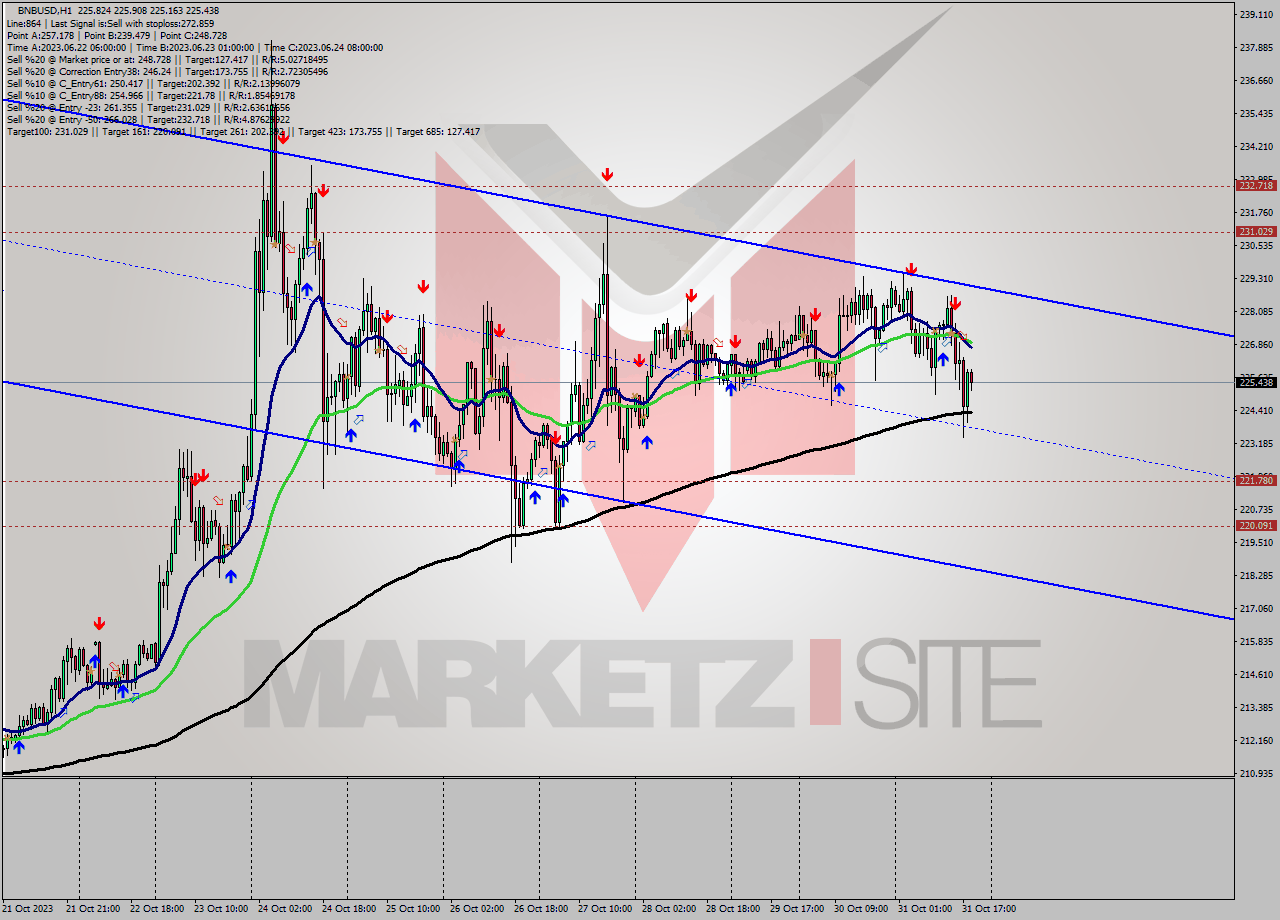
Task: Click the 226.860 price scale value
Action: point(1256,344)
